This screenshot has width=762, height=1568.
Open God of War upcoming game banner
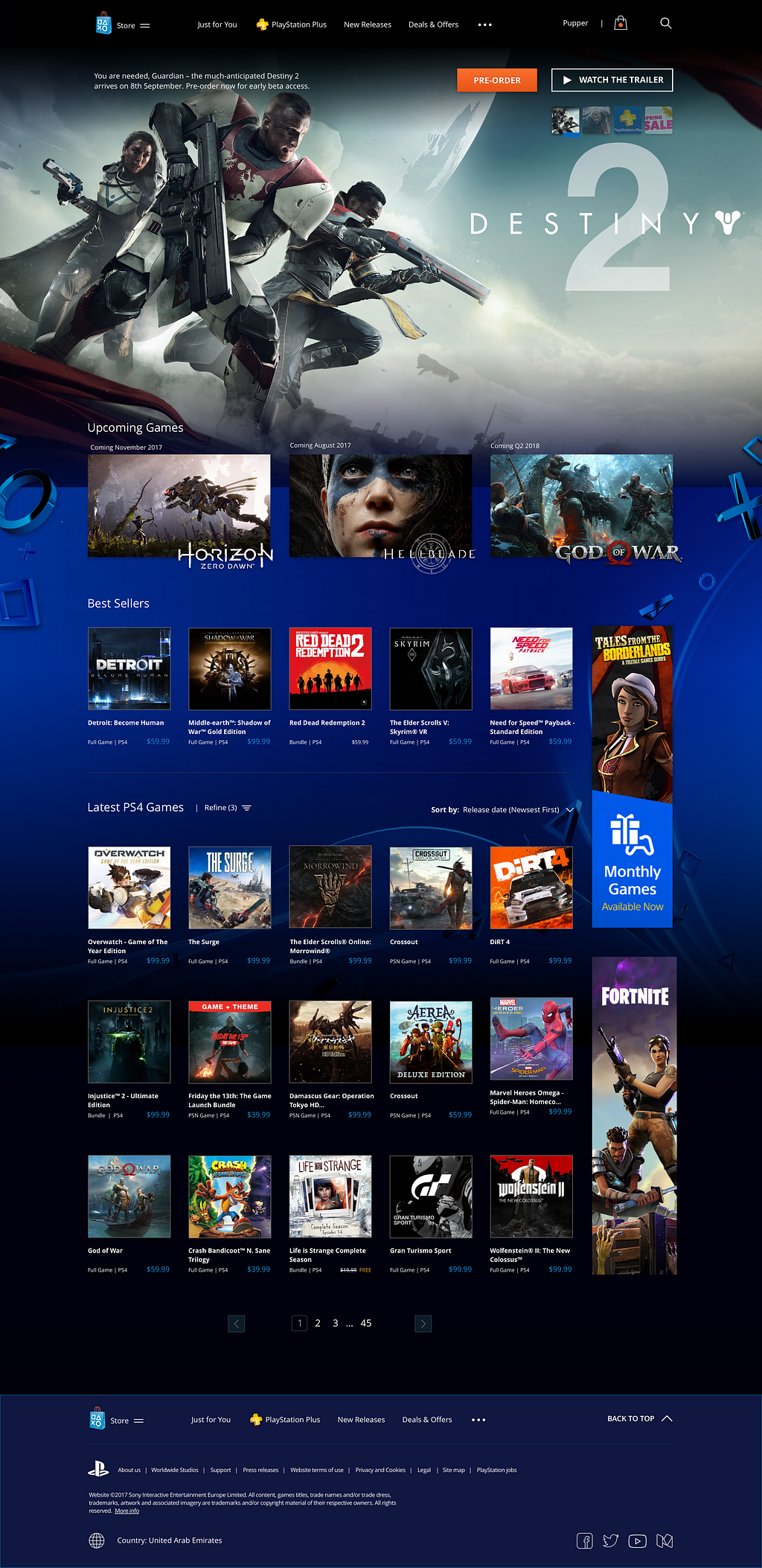[x=581, y=506]
